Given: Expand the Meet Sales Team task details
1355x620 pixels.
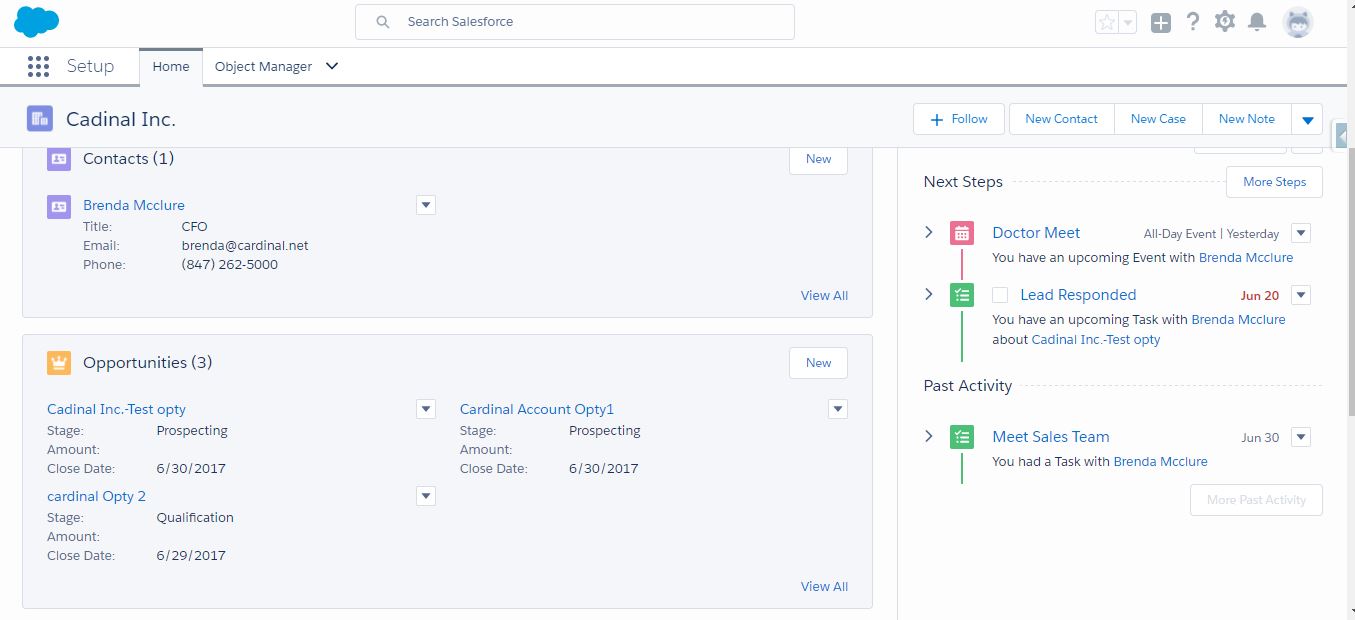Looking at the screenshot, I should pos(928,436).
